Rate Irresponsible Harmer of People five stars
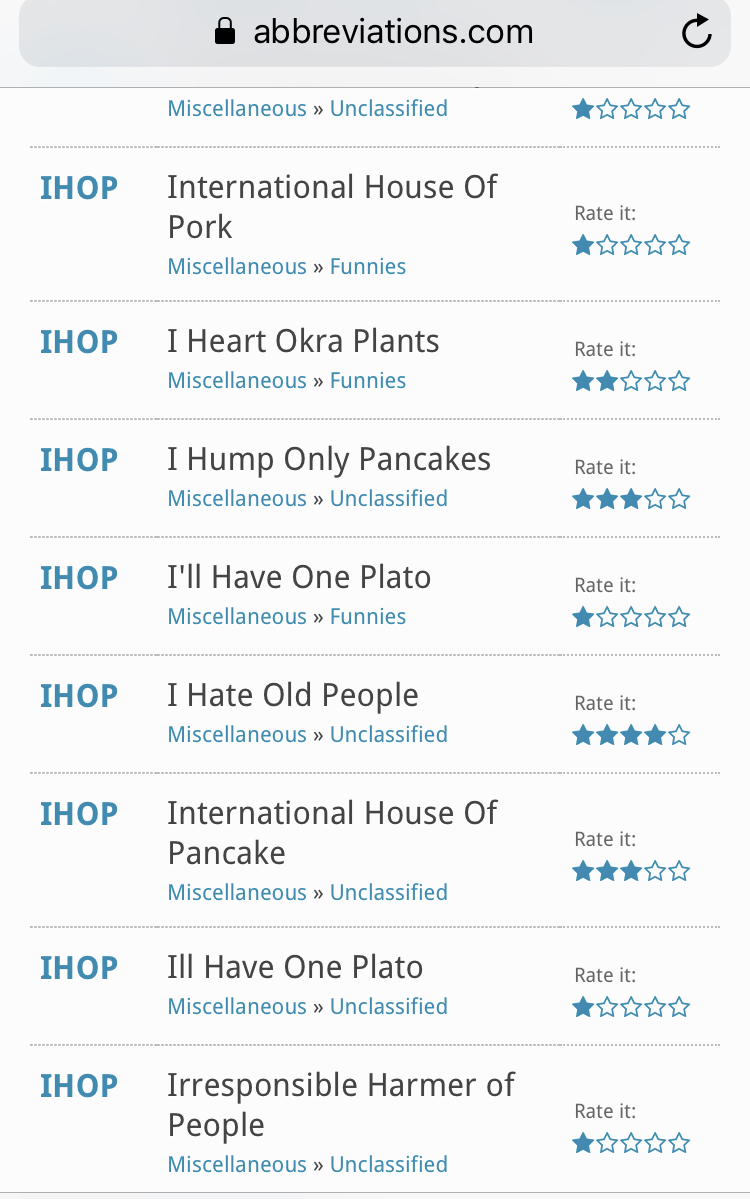This screenshot has height=1199, width=750. pyautogui.click(x=680, y=1143)
